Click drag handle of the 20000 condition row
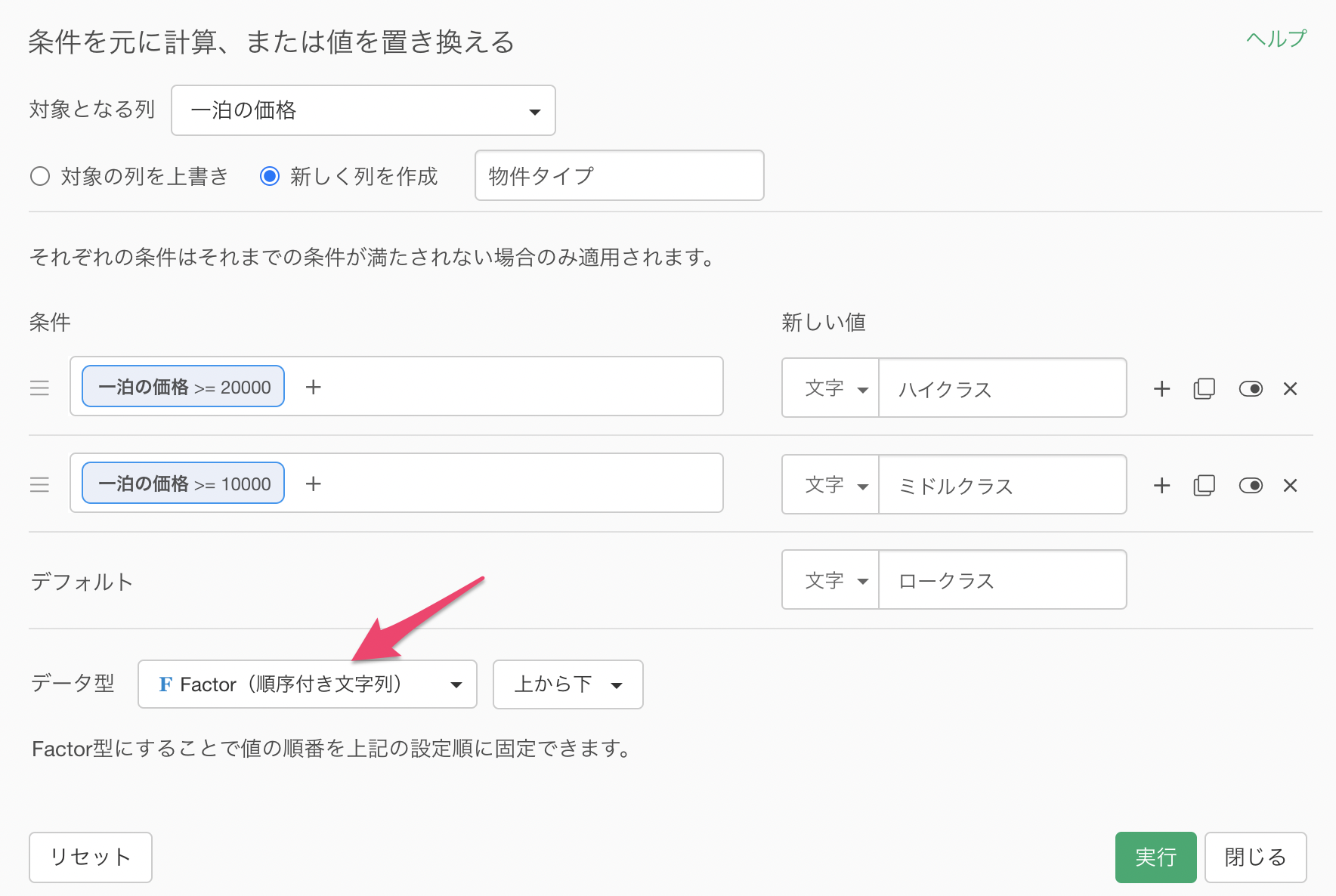1336x896 pixels. tap(39, 388)
